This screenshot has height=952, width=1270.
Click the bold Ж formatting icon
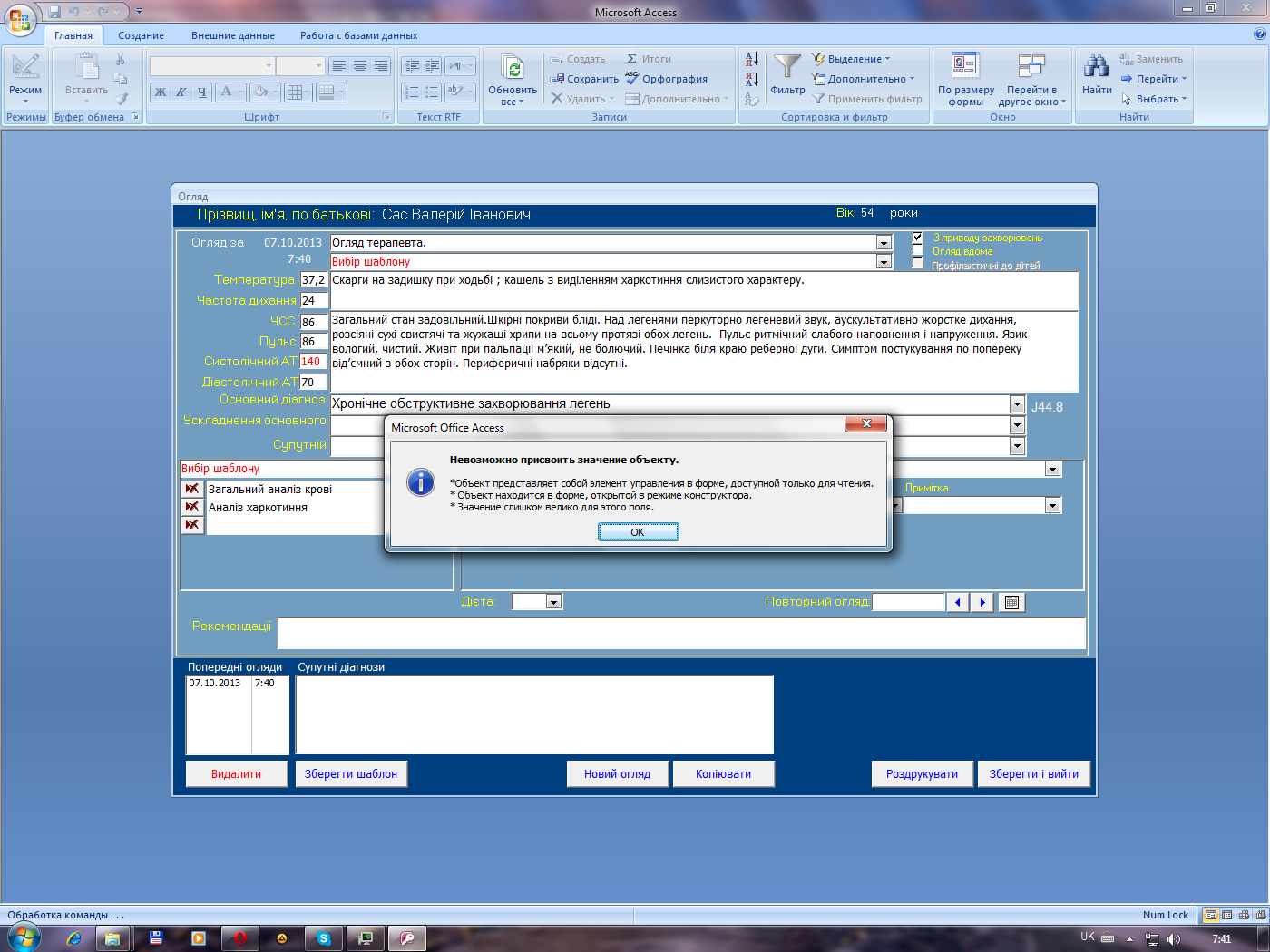(x=161, y=92)
